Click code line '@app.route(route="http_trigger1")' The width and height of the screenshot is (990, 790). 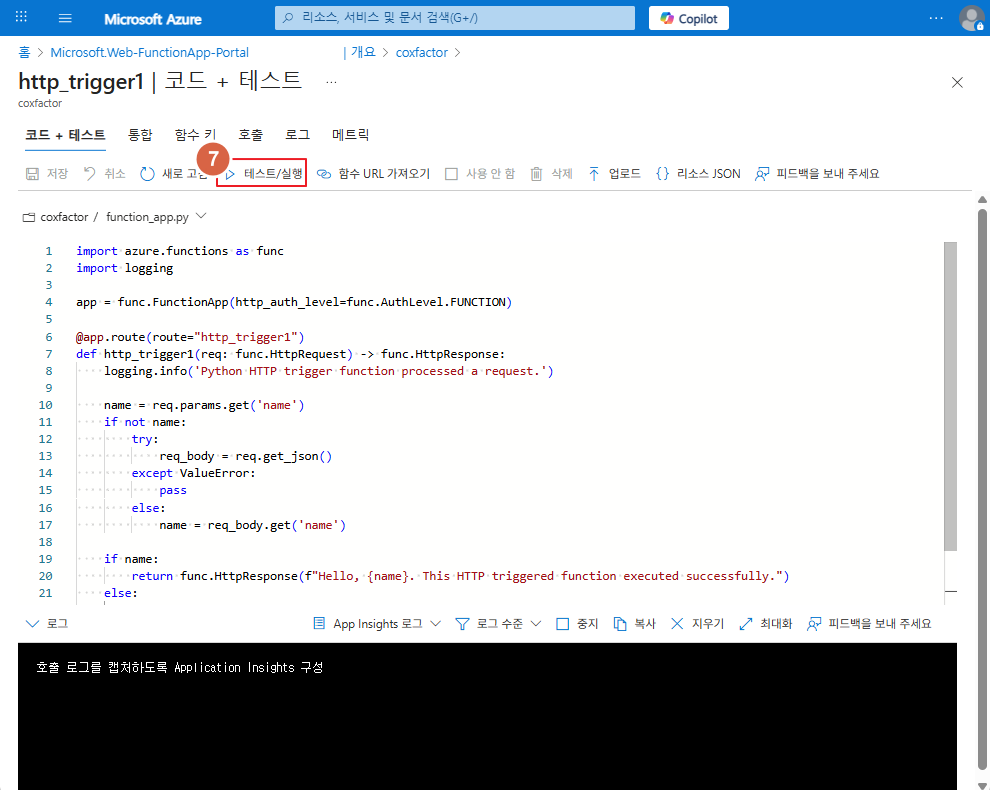(x=190, y=337)
